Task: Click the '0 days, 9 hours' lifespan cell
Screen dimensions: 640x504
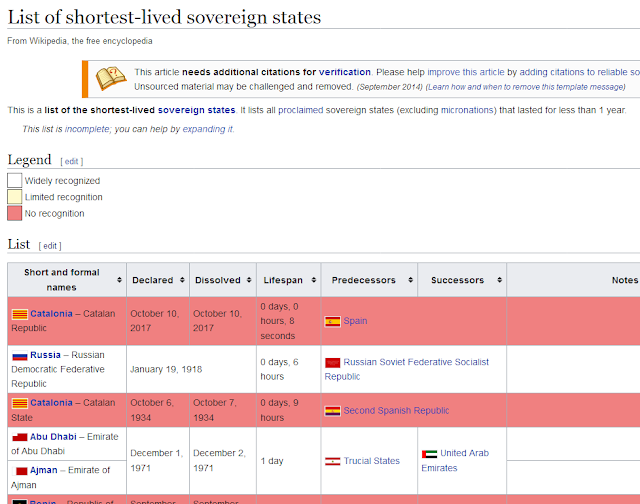Action: pos(289,410)
